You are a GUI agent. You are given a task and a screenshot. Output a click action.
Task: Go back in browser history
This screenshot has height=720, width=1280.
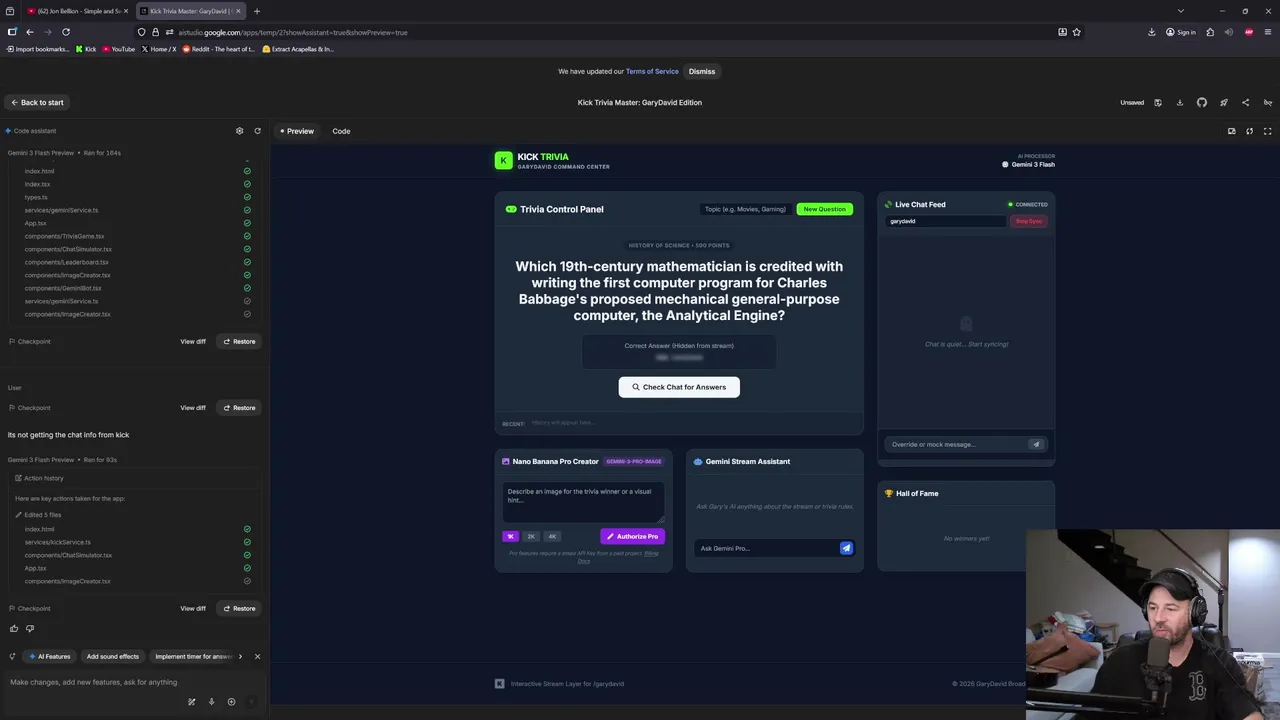click(30, 32)
